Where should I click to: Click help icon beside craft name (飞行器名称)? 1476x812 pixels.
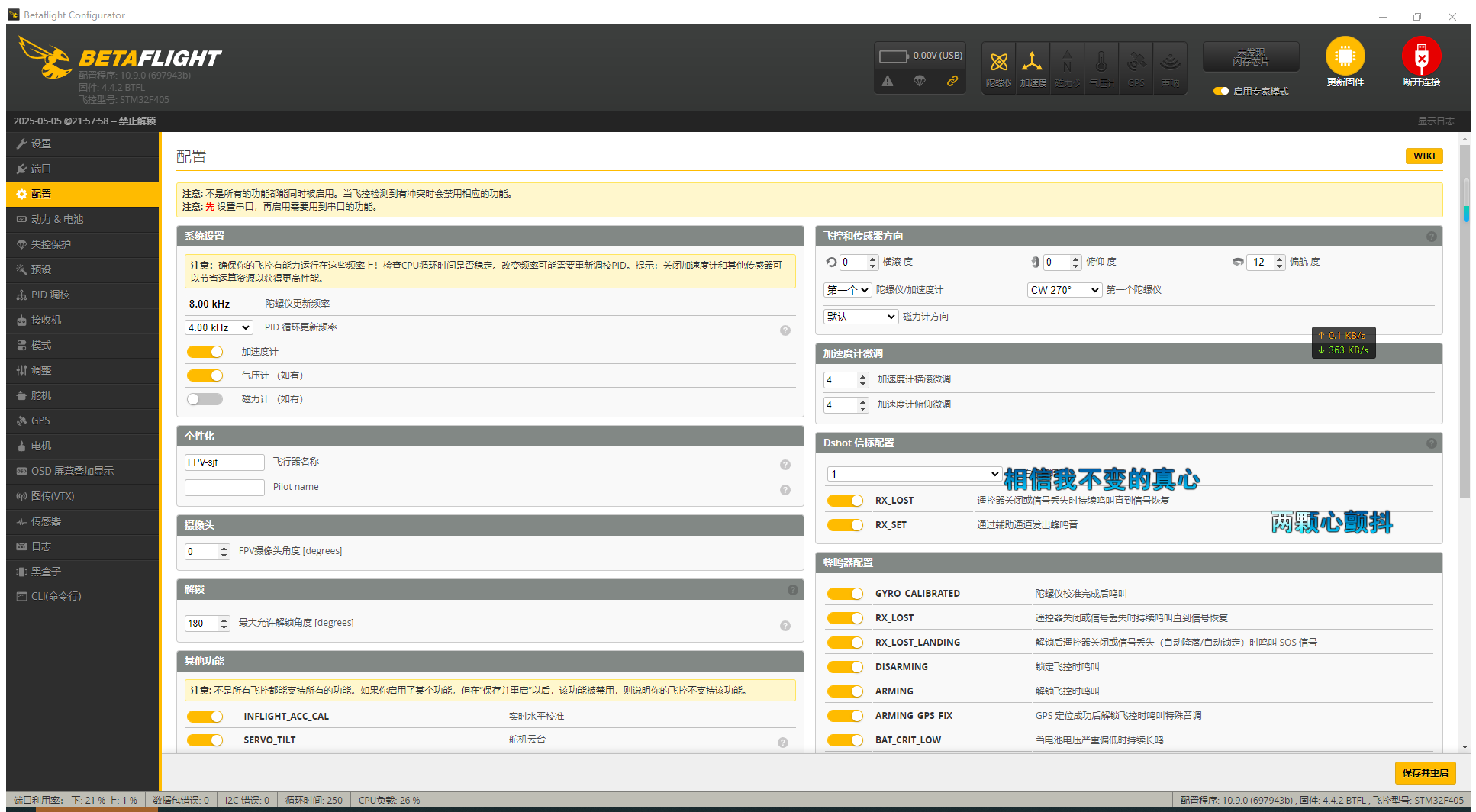785,465
